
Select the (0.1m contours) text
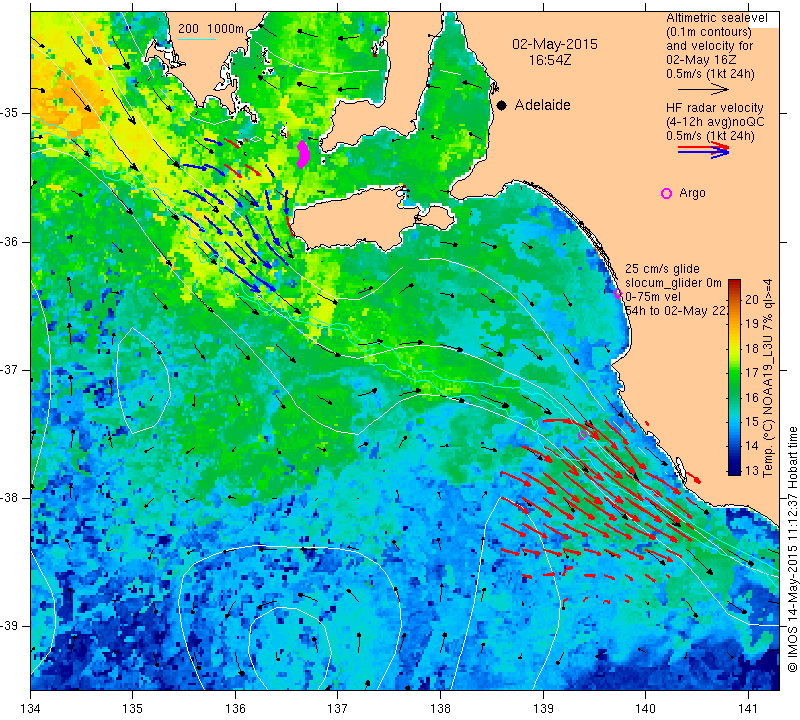(709, 32)
